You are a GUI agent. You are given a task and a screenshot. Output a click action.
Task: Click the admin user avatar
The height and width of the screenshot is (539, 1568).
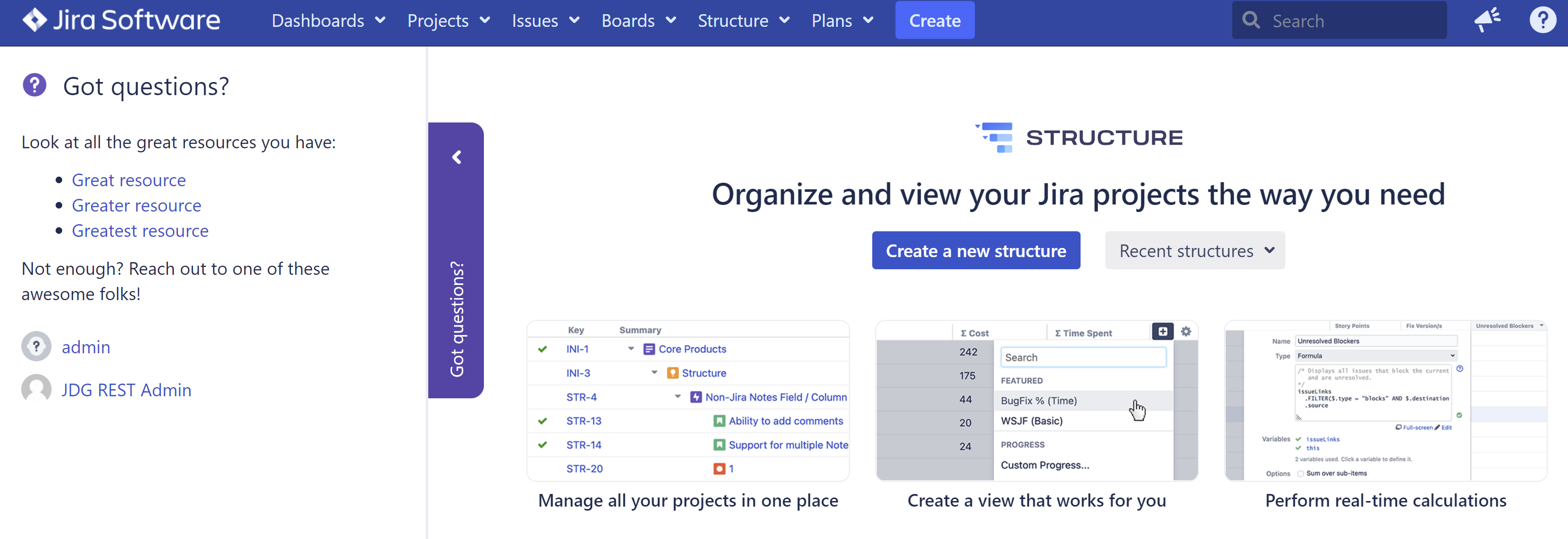(36, 347)
